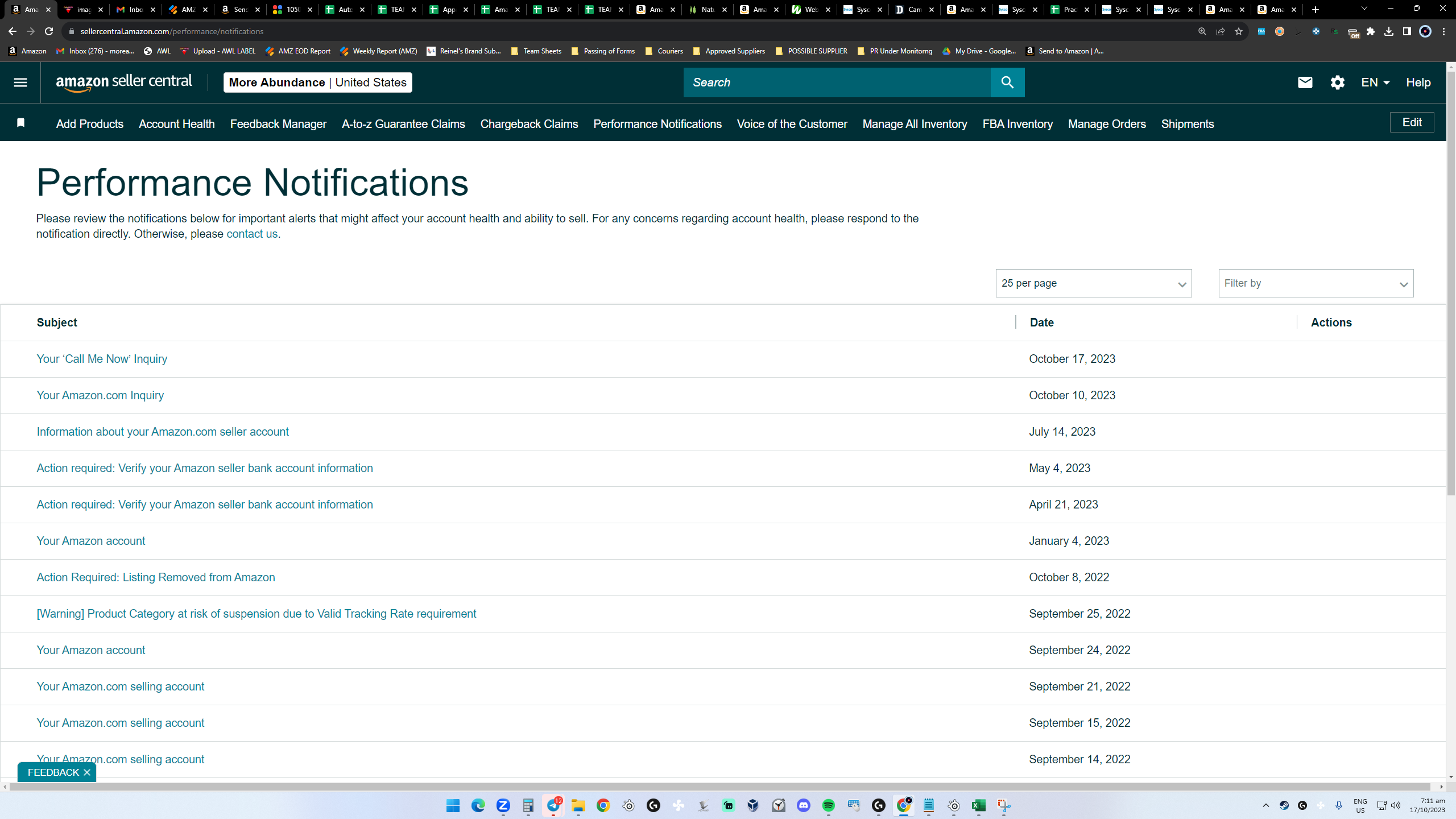1456x819 pixels.
Task: Open the EN language selector
Action: pyautogui.click(x=1375, y=82)
